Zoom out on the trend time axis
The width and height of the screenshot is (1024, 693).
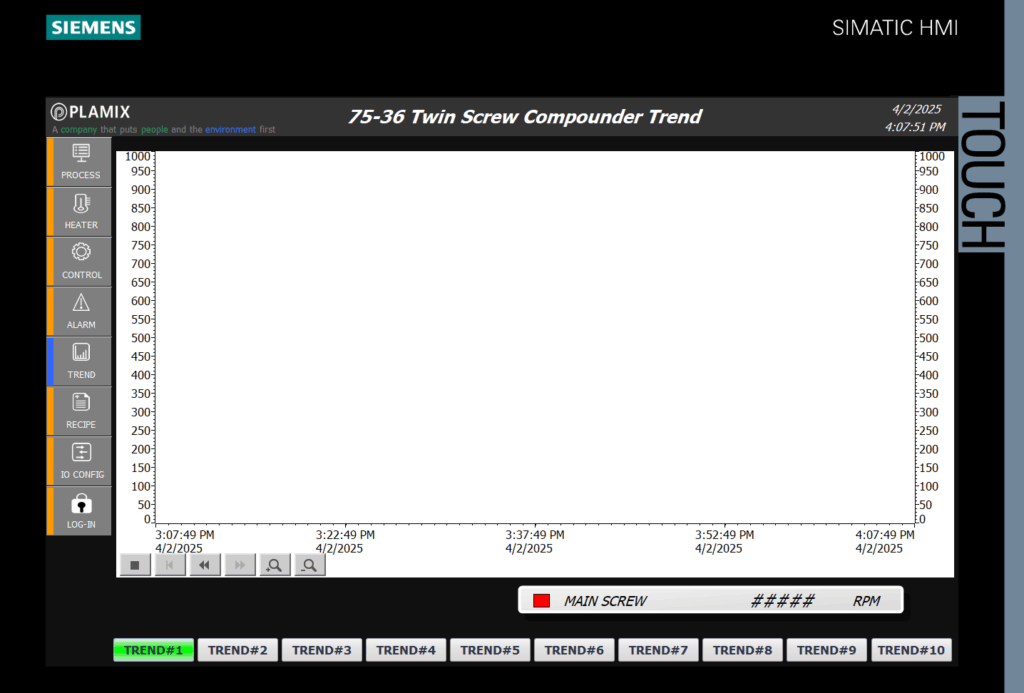tap(309, 566)
